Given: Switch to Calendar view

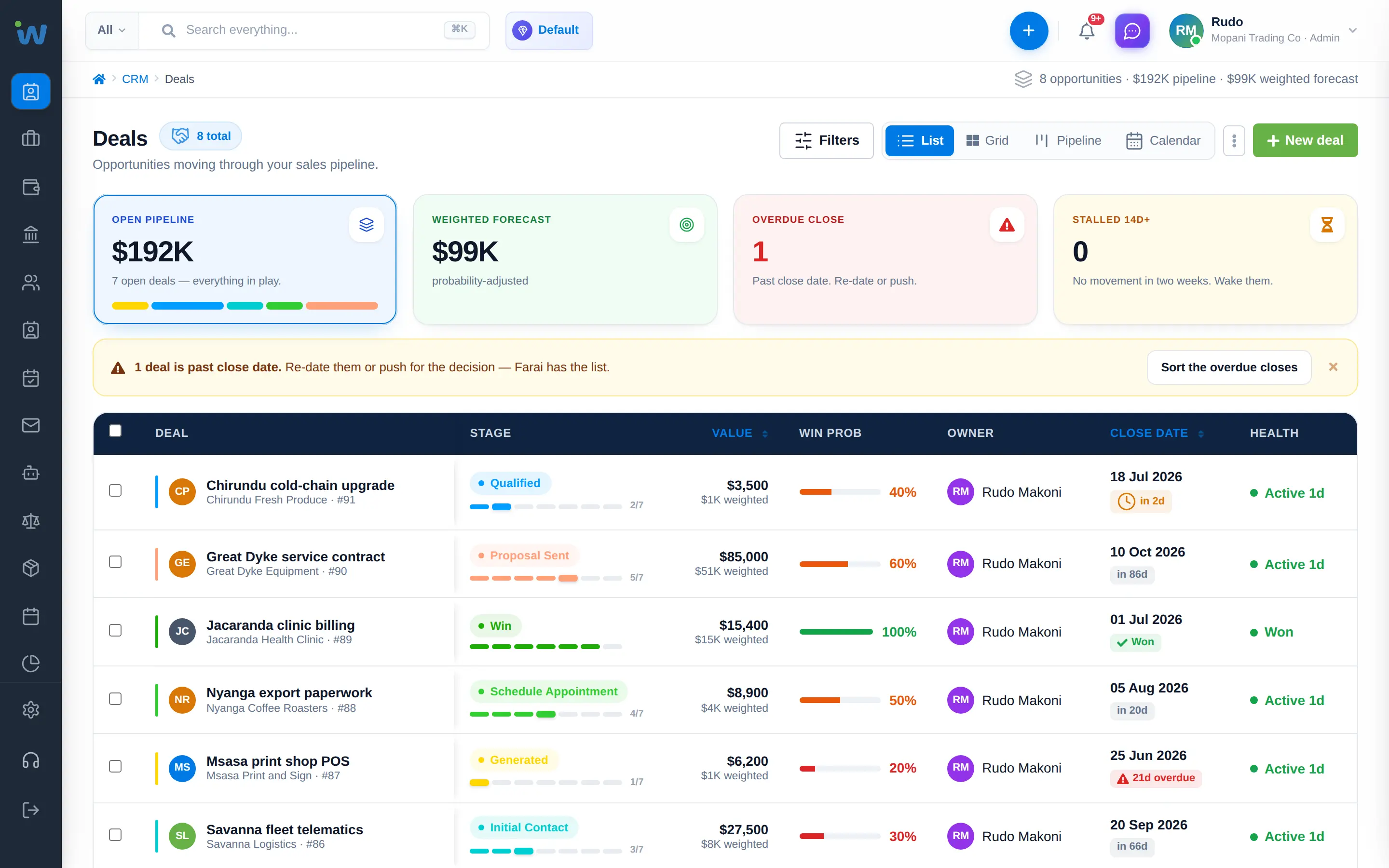Looking at the screenshot, I should click(1163, 141).
